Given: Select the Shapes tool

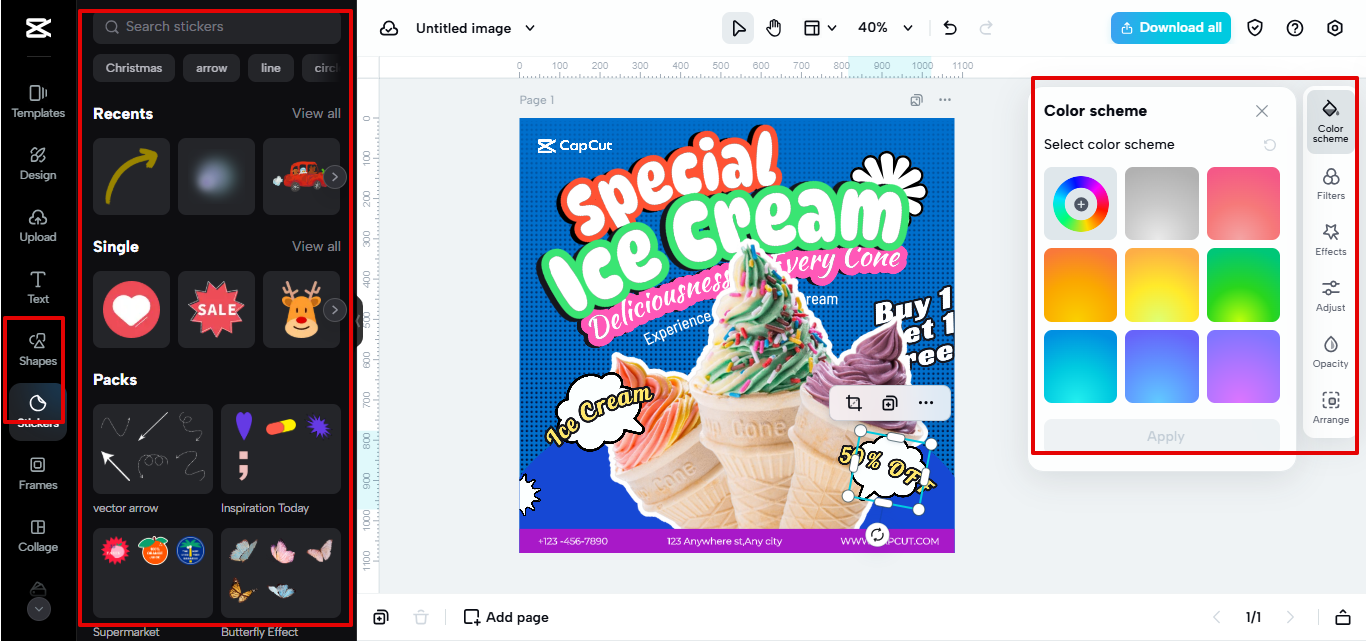Looking at the screenshot, I should pyautogui.click(x=37, y=351).
